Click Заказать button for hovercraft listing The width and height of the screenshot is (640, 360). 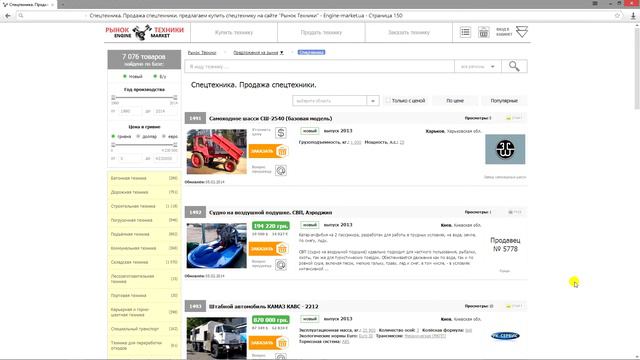point(269,249)
